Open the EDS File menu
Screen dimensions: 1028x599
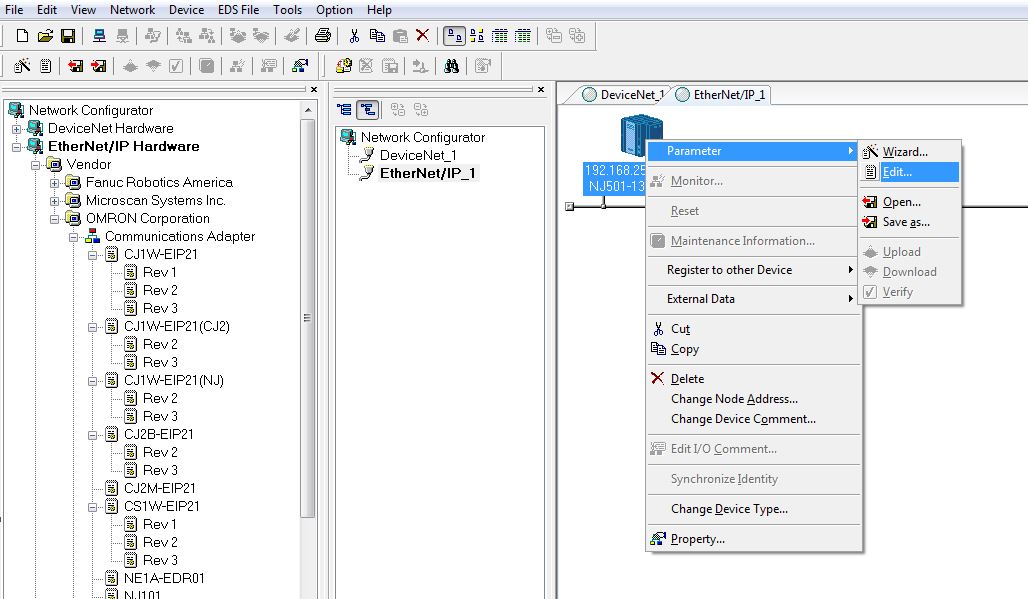tap(239, 9)
